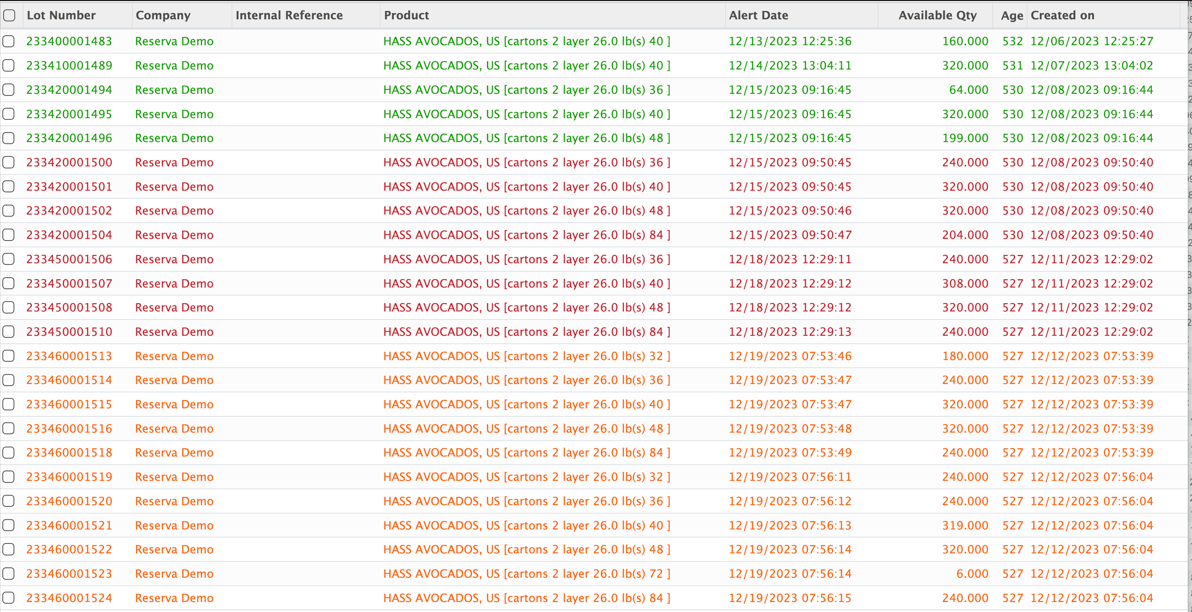Click available quantity 319.000

965,525
